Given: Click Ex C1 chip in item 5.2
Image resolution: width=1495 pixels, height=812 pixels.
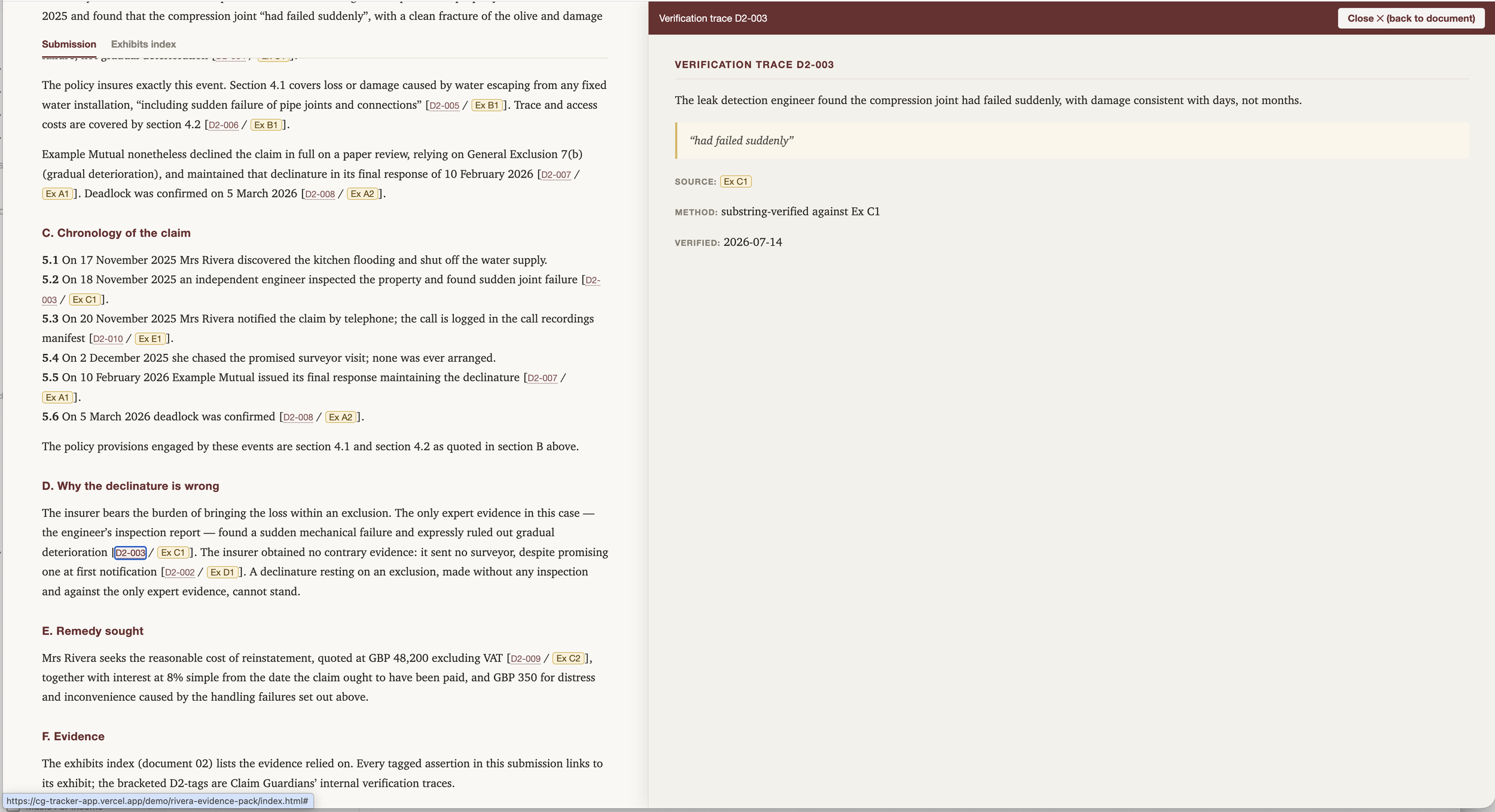Looking at the screenshot, I should point(84,300).
